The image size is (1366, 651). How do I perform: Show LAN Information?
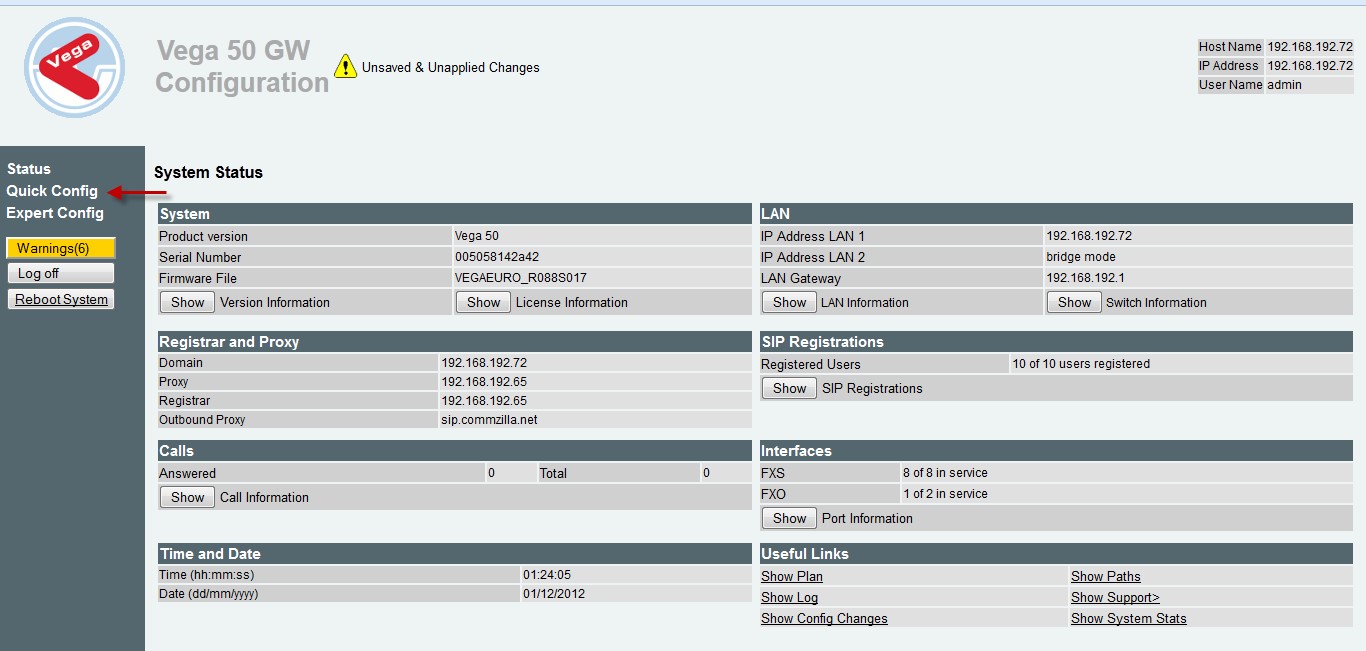[x=789, y=302]
